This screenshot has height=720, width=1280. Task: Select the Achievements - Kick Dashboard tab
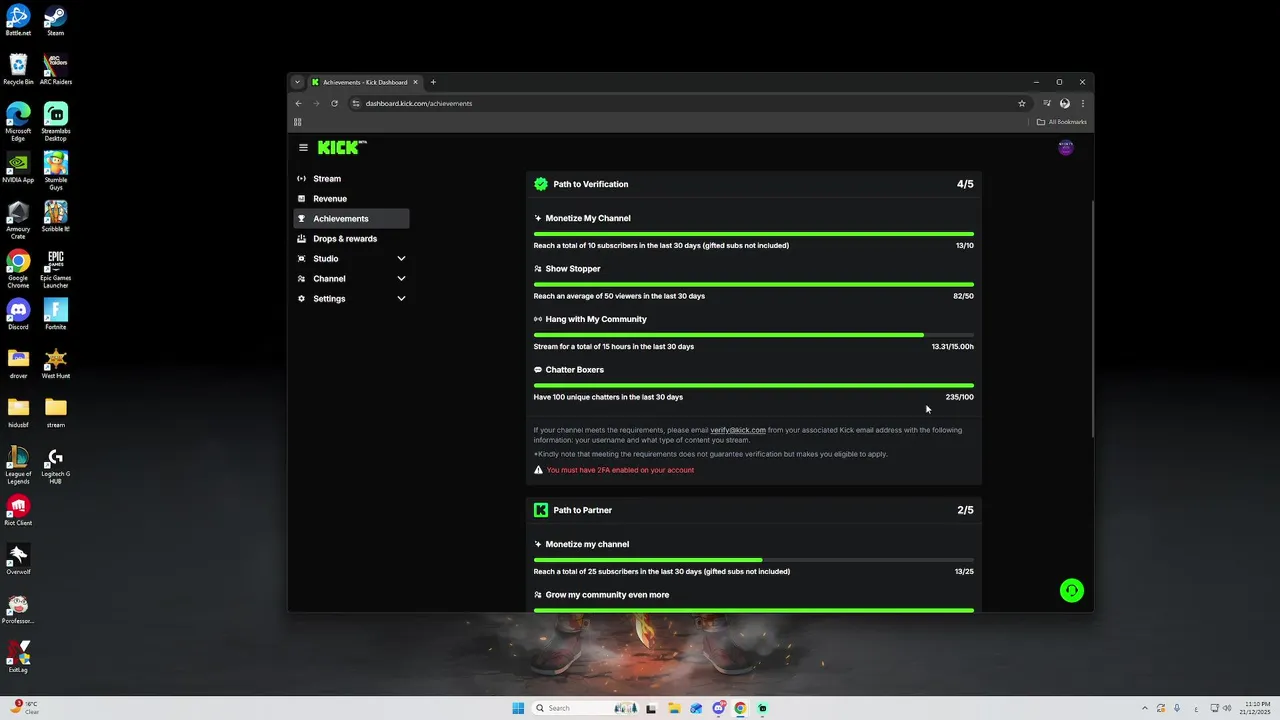coord(365,82)
